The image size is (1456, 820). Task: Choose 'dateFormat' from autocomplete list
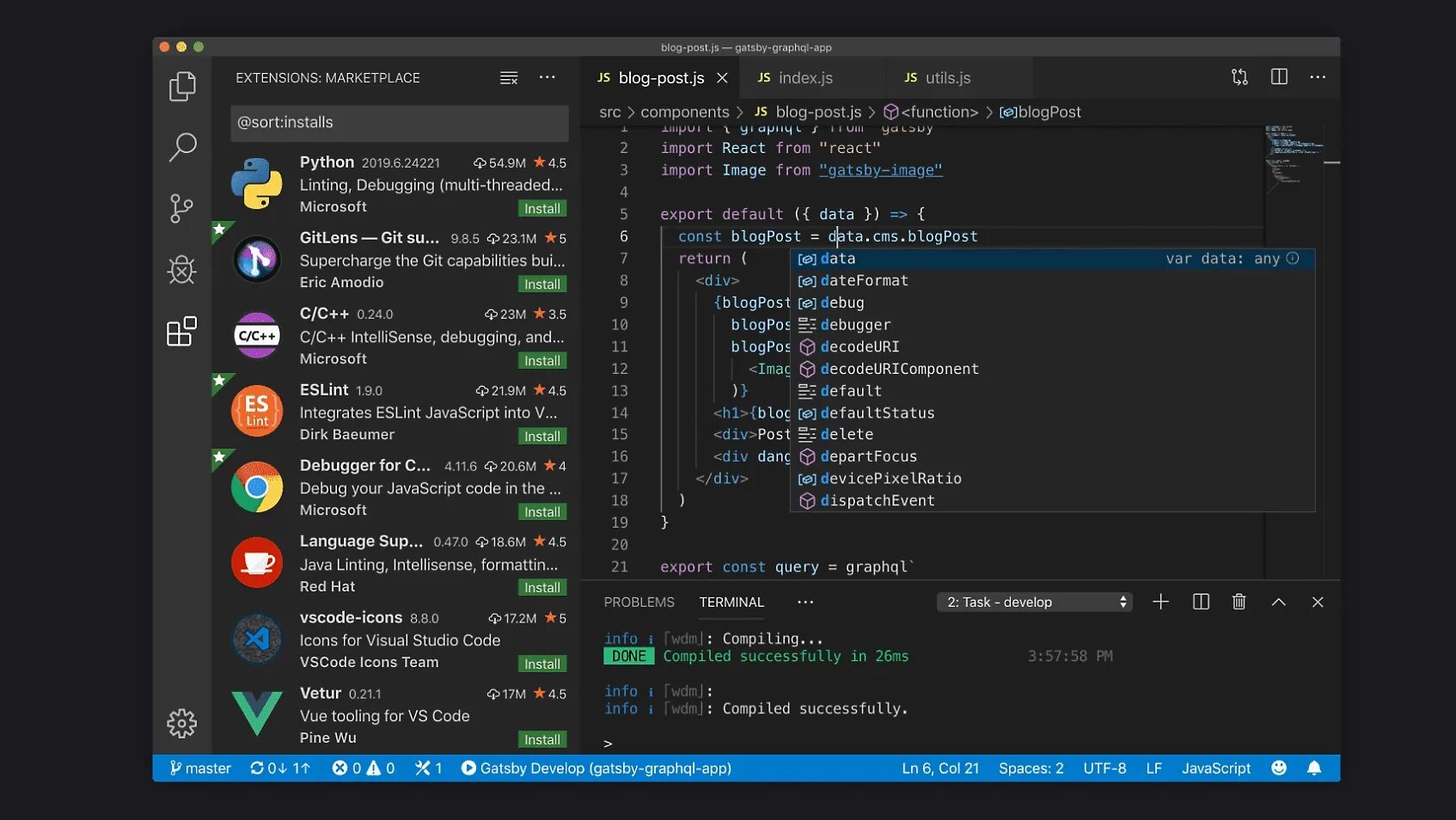point(1052,281)
